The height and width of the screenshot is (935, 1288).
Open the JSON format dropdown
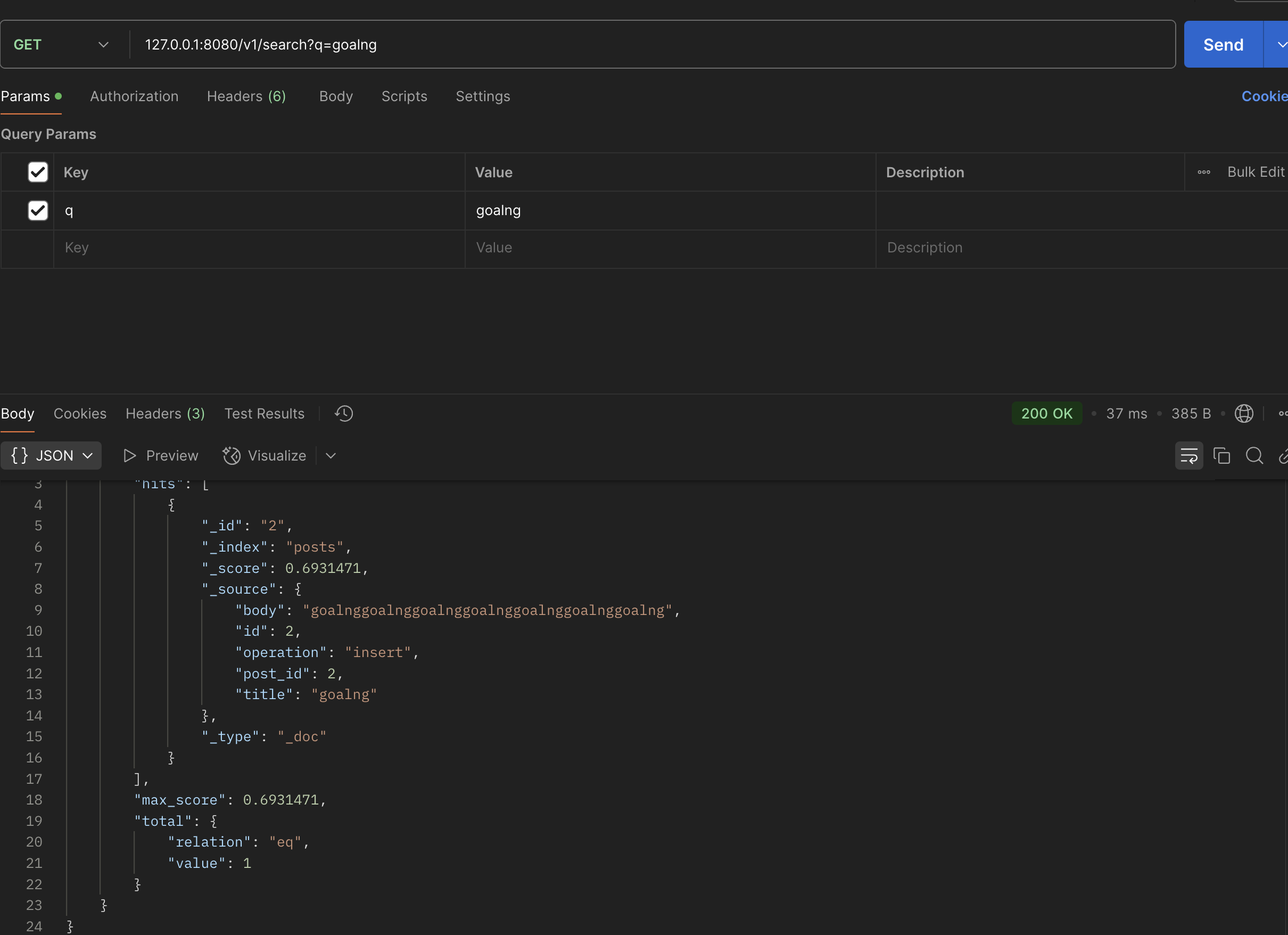[x=51, y=456]
